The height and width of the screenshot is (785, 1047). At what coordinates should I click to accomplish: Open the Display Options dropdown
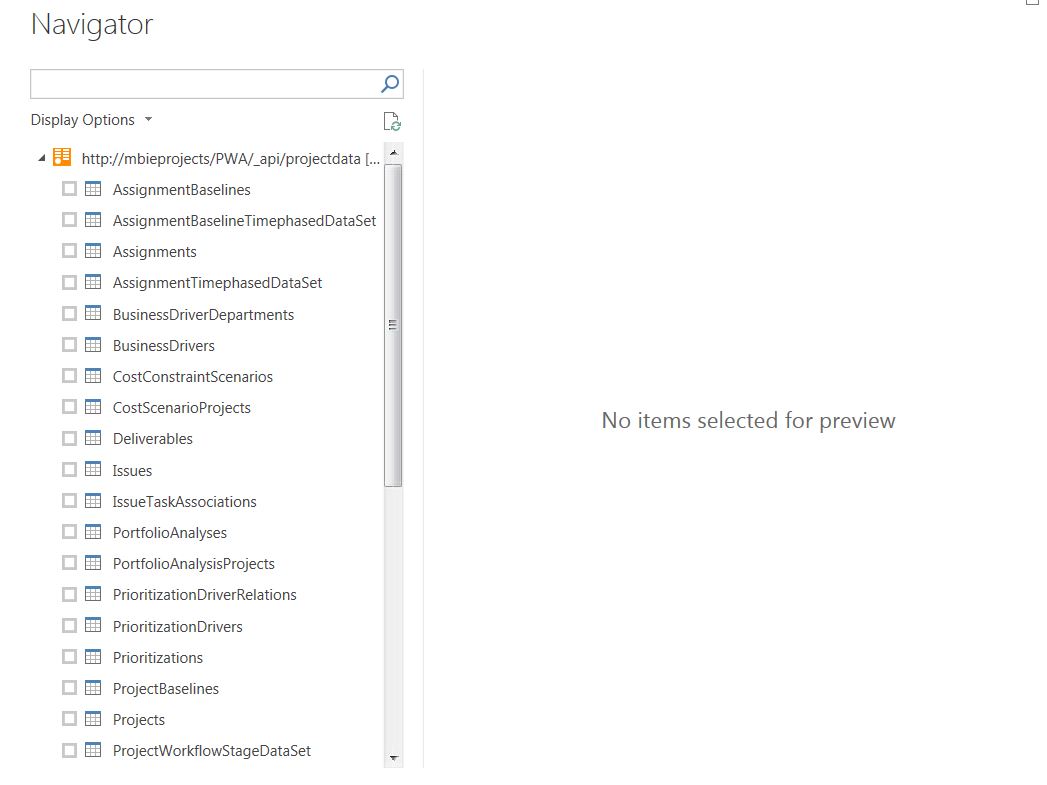coord(91,119)
